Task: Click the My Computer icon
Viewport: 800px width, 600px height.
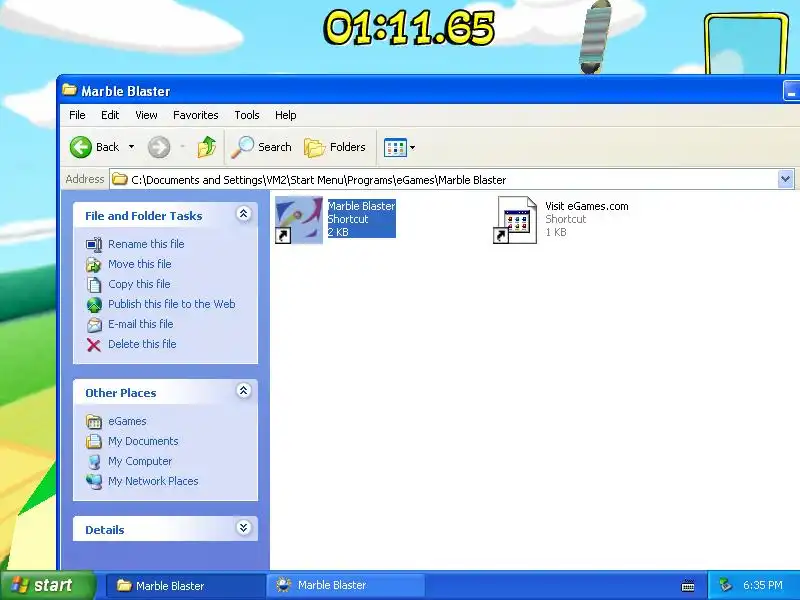Action: coord(94,462)
